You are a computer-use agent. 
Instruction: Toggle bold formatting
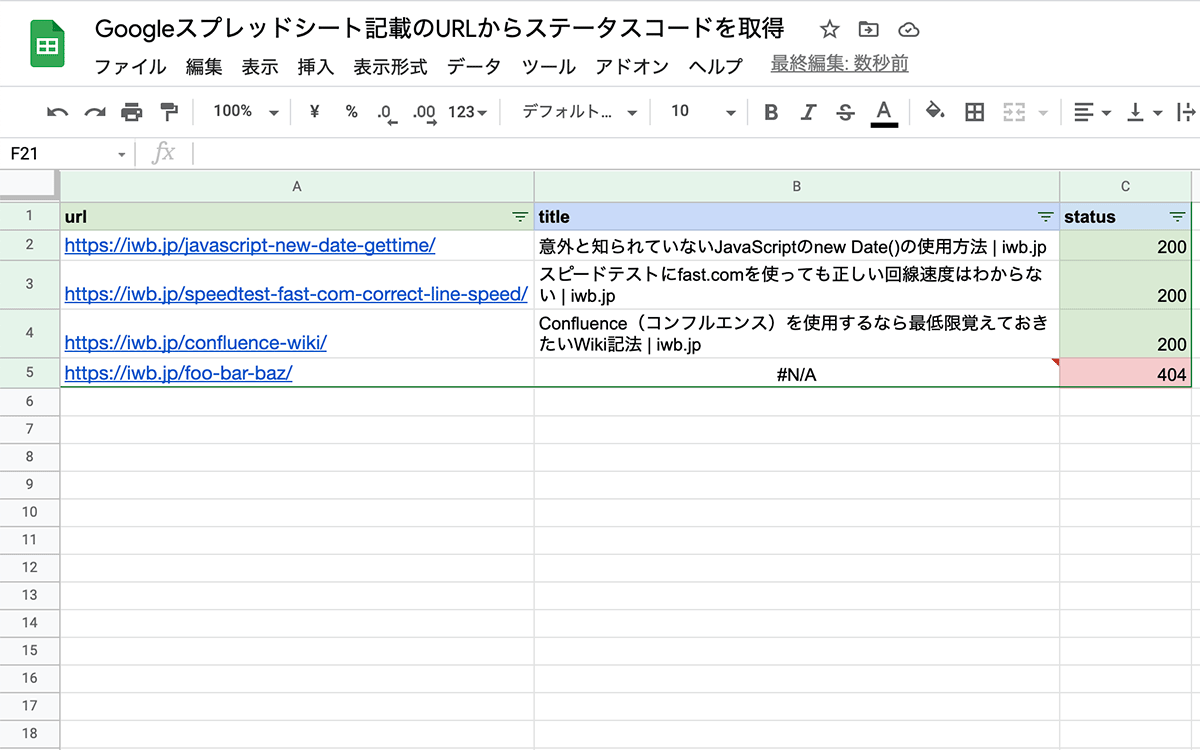pyautogui.click(x=770, y=112)
